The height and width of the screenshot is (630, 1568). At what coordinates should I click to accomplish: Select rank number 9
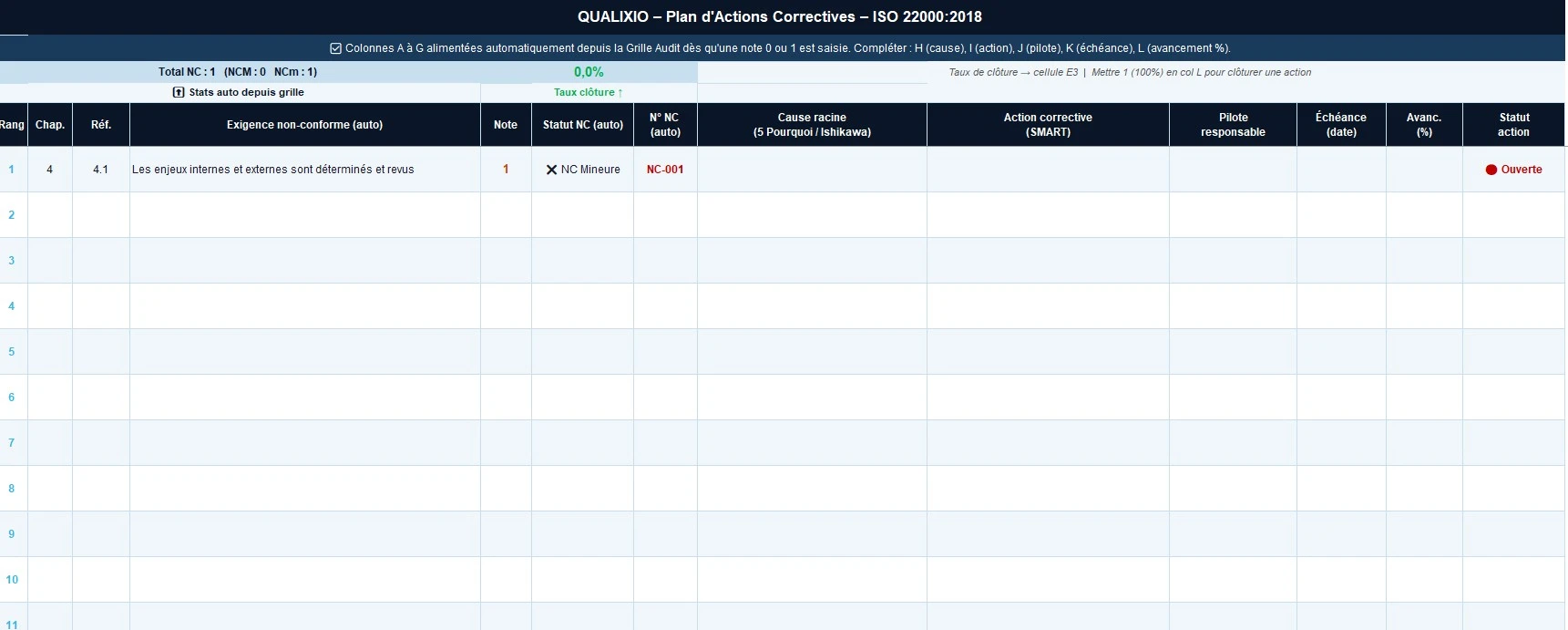click(x=12, y=534)
